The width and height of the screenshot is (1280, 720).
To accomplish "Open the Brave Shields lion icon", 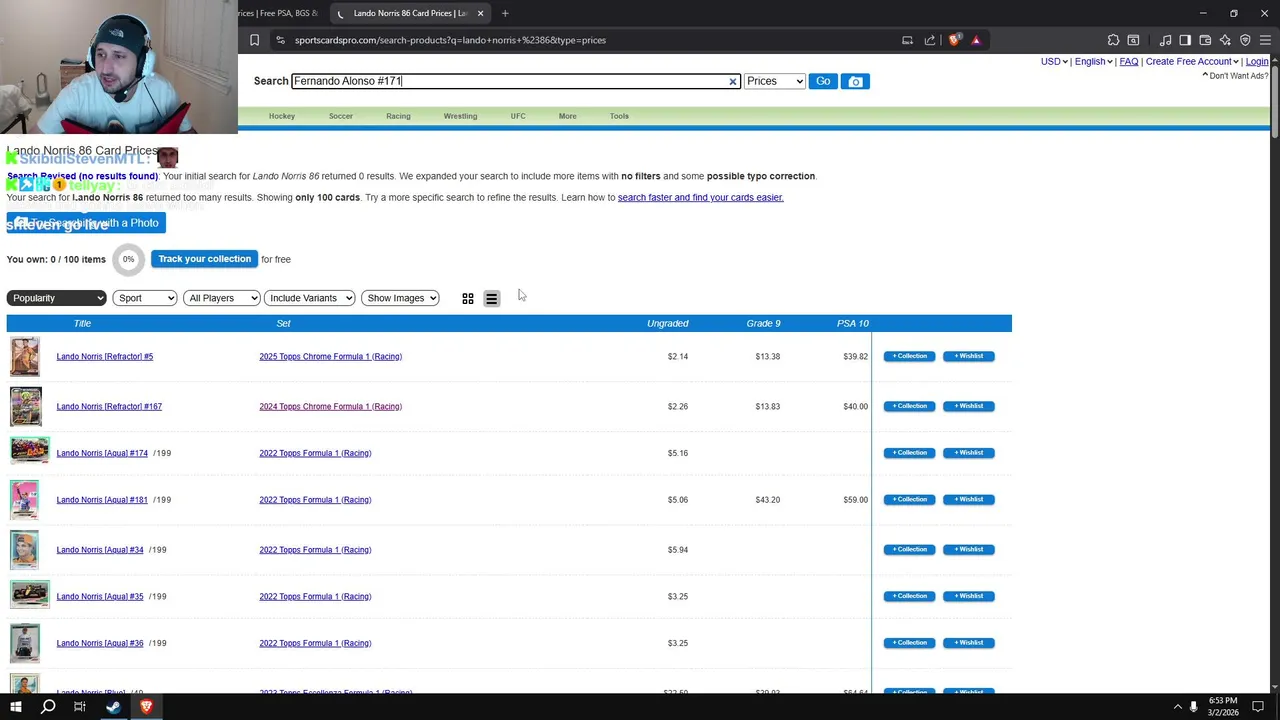I will tap(954, 40).
